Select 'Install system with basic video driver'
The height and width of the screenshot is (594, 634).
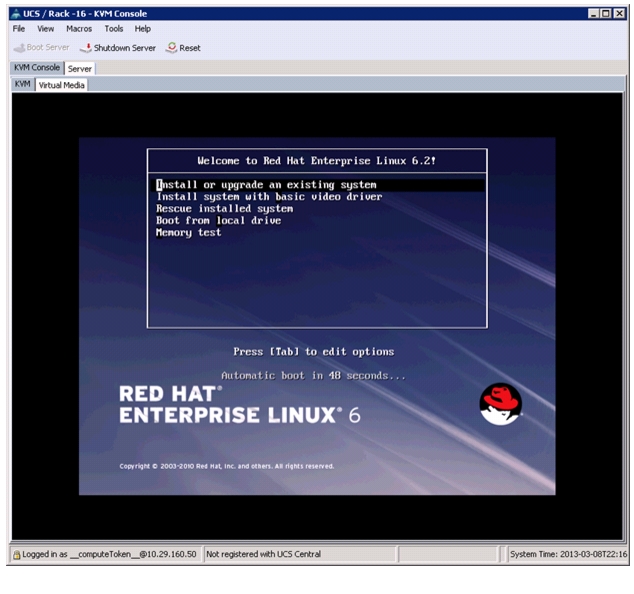(x=269, y=197)
